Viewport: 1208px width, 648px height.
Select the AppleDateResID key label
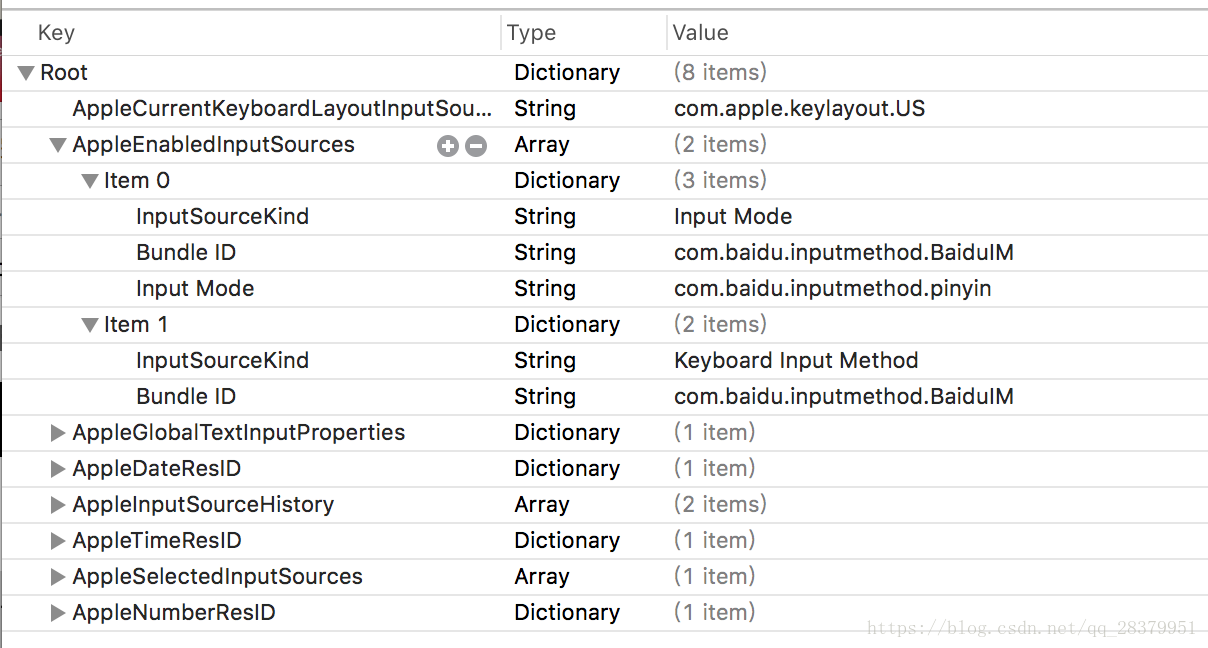pyautogui.click(x=156, y=468)
